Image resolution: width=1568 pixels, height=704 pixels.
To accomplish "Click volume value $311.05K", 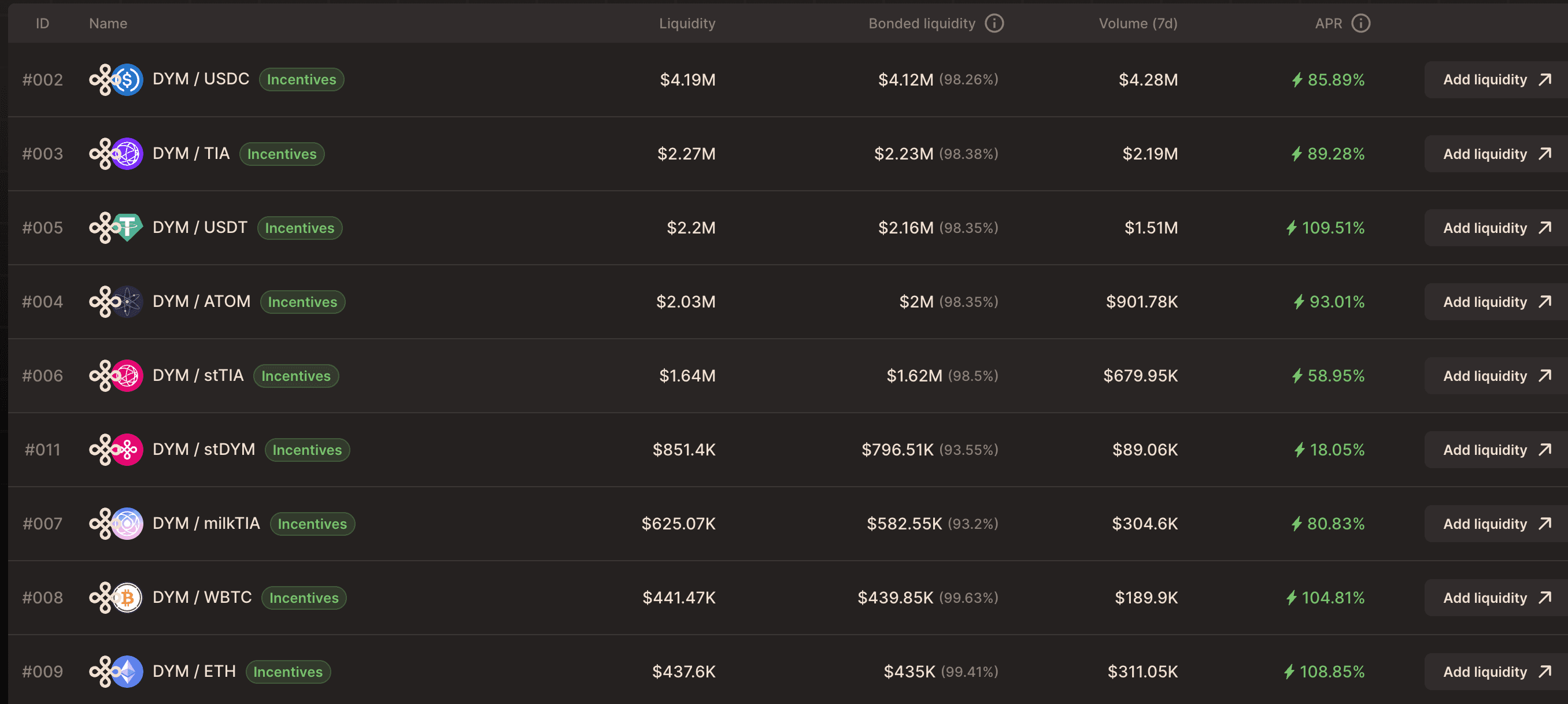I will click(1142, 671).
